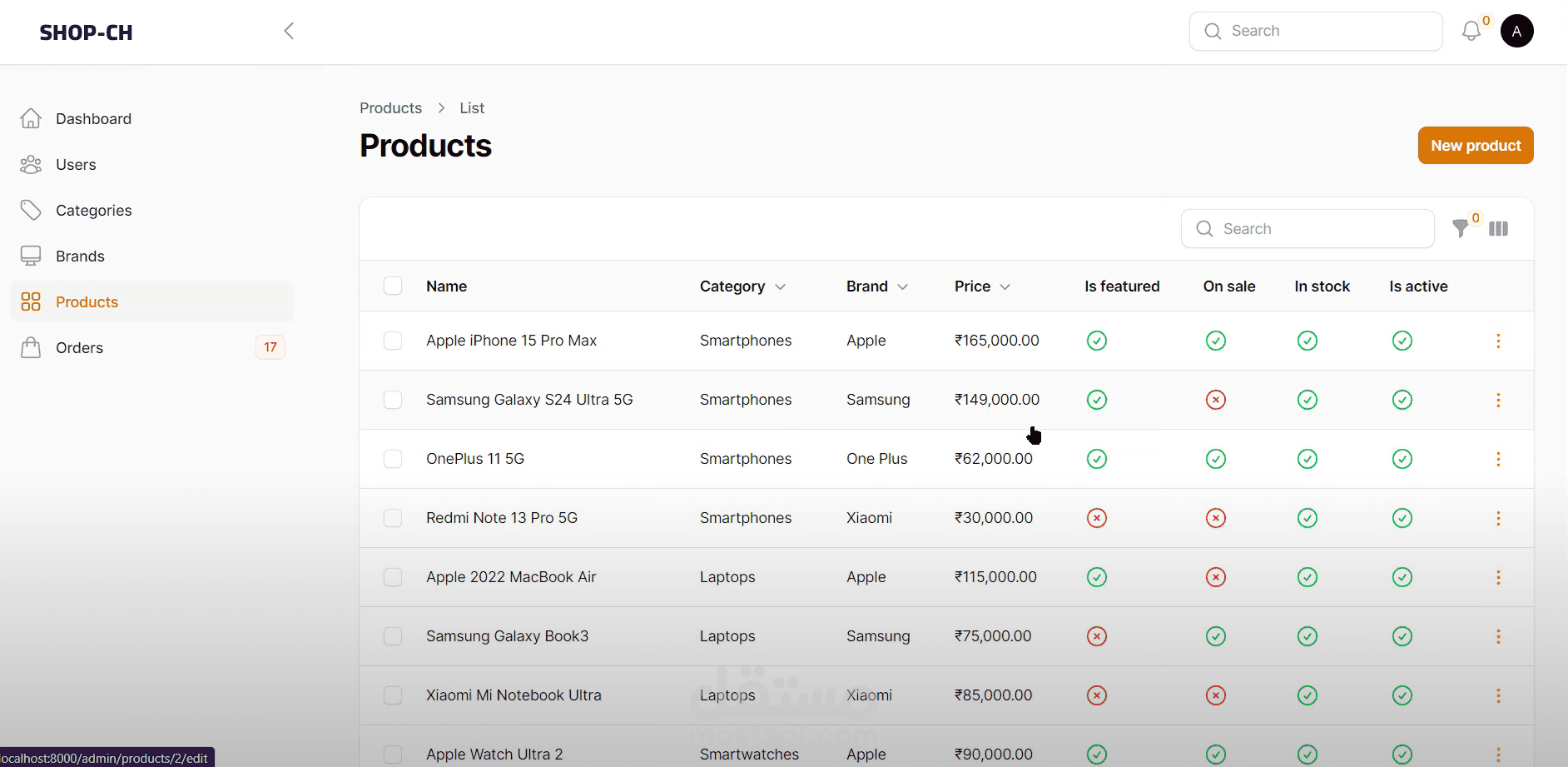1568x767 pixels.
Task: Open the table filter funnel icon
Action: pos(1461,229)
